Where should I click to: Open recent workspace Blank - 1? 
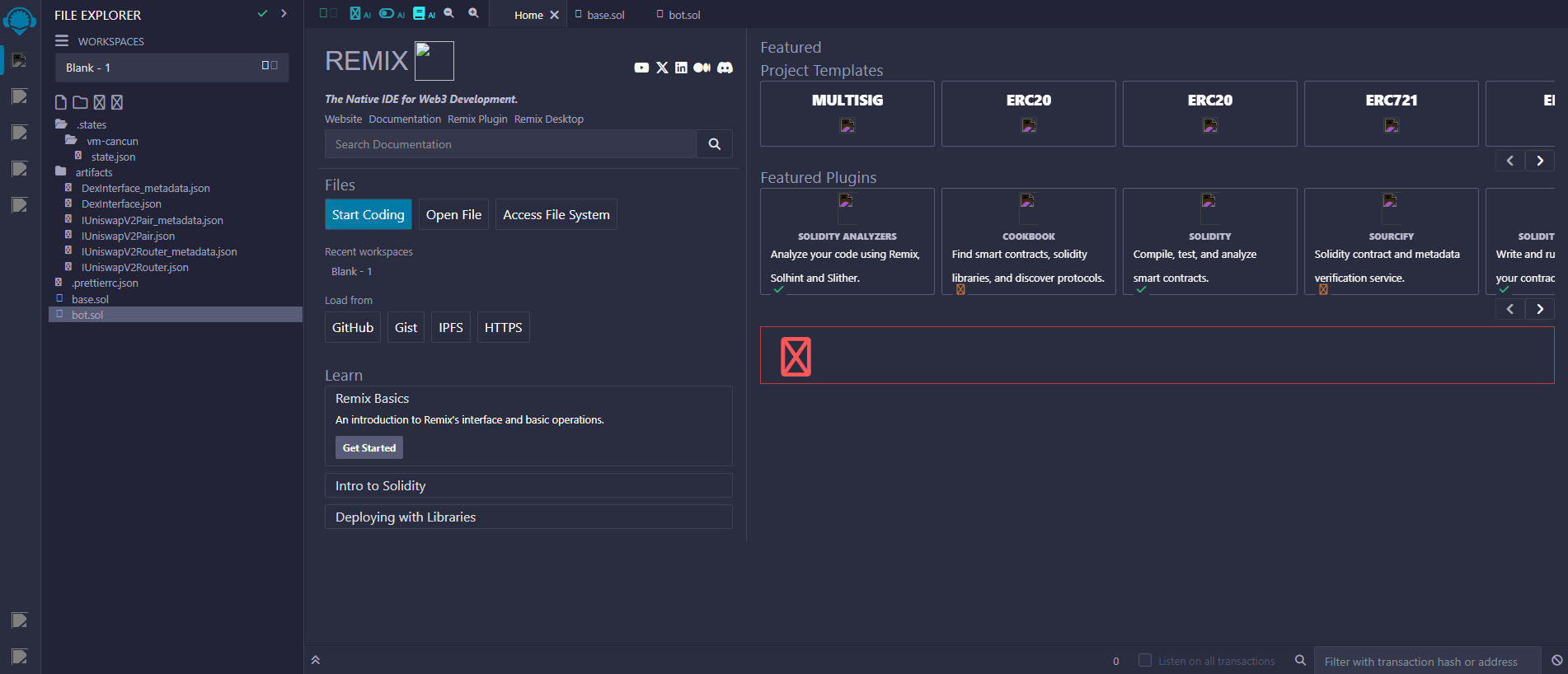tap(352, 272)
